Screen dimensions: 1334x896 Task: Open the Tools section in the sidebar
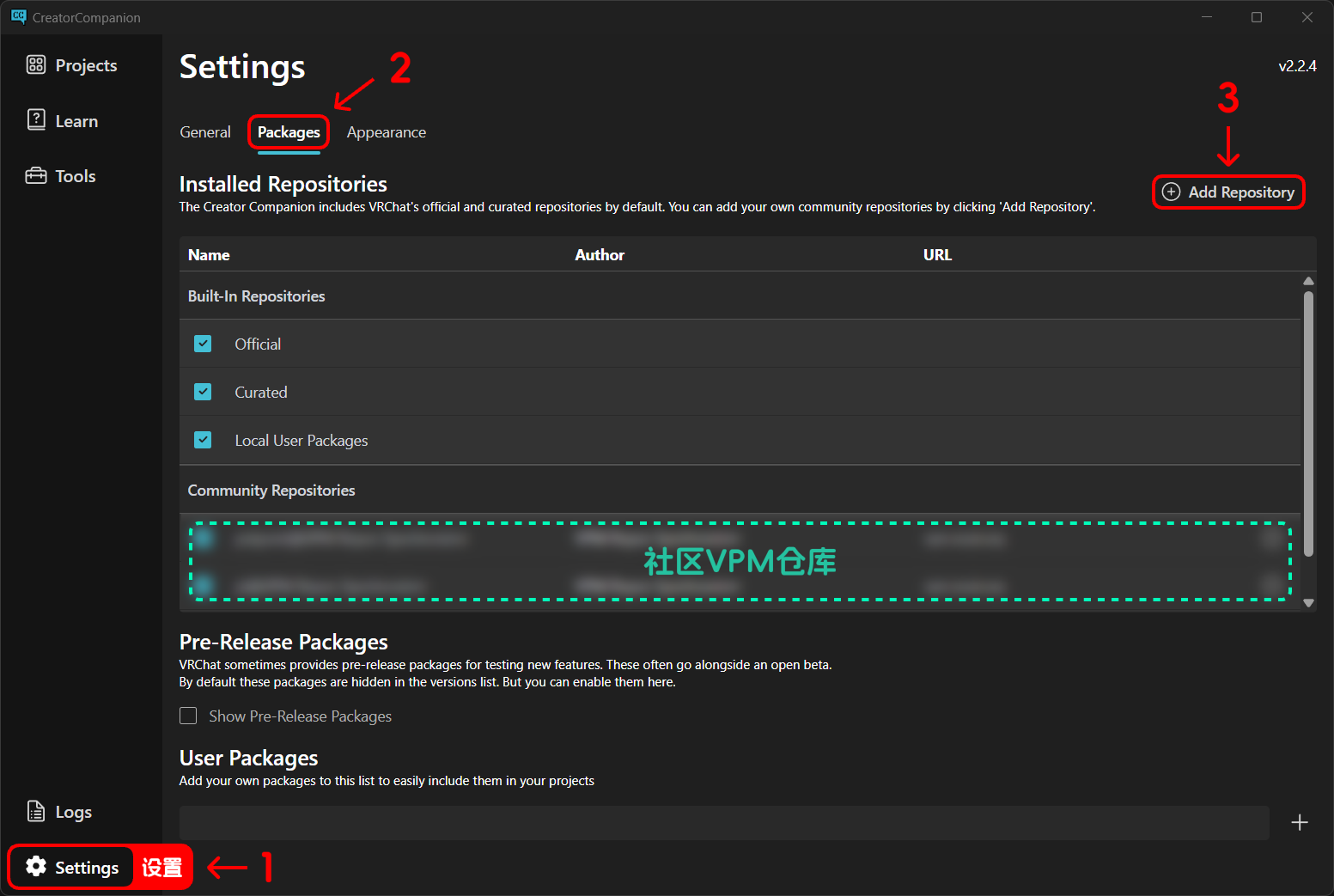click(60, 176)
